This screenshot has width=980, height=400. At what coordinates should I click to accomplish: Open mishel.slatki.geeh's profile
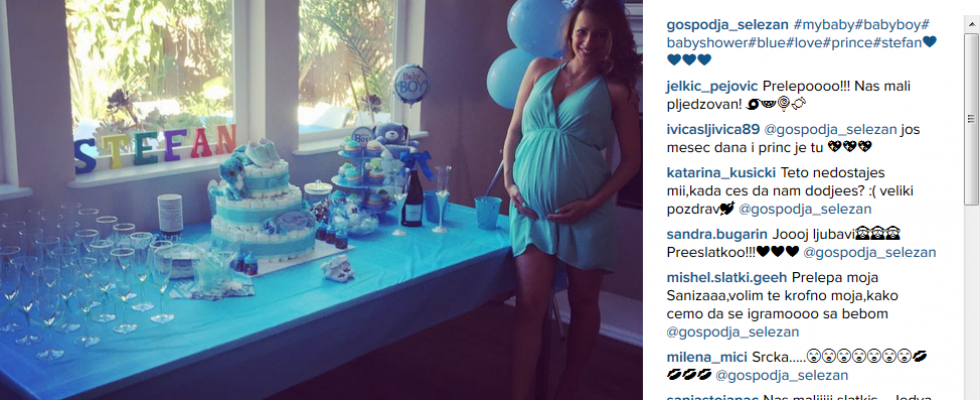click(728, 277)
